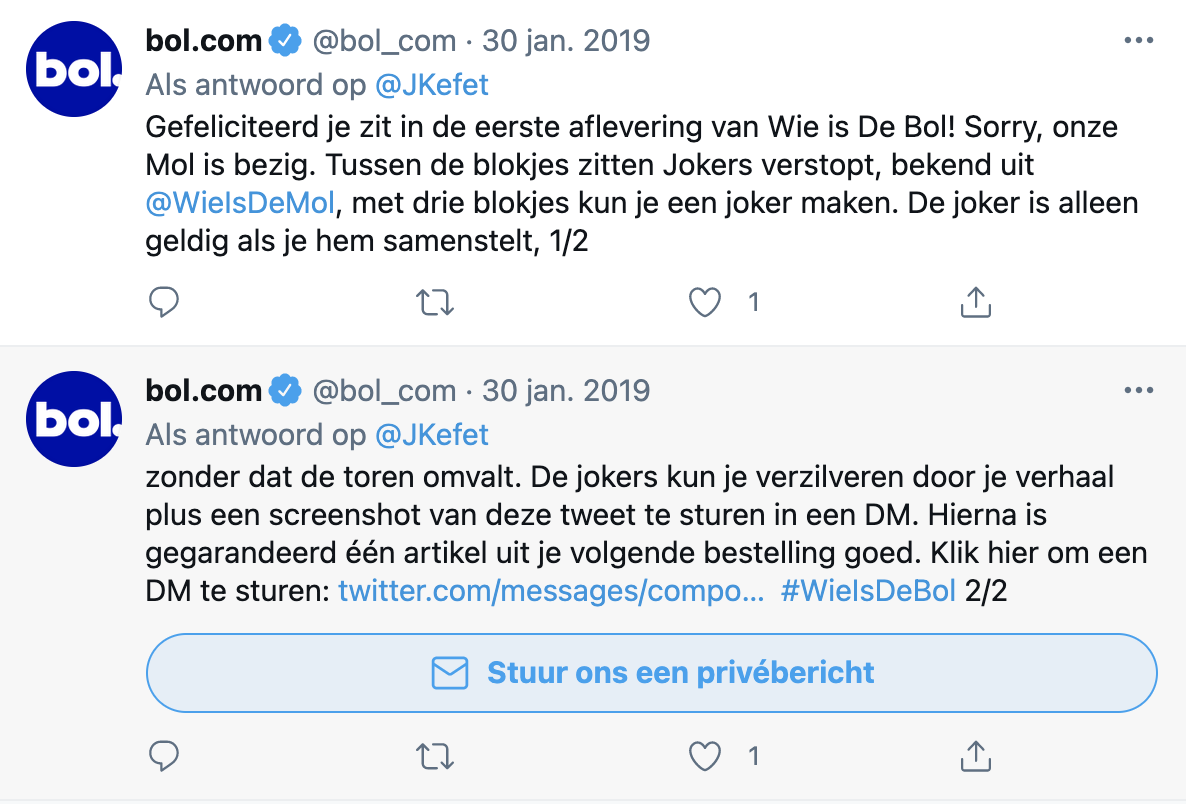Share the second bol.com tweet
Screen dimensions: 1186x804
[975, 755]
